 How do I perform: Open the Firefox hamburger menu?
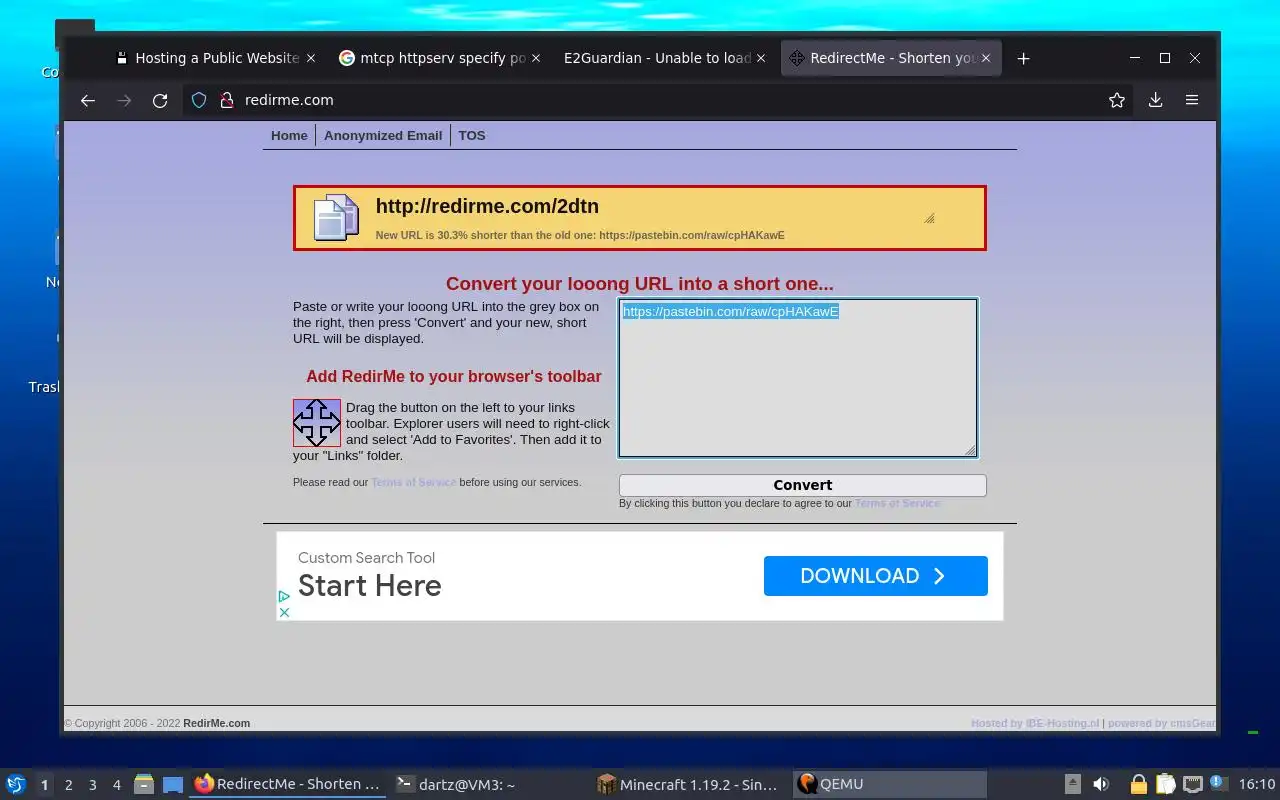point(1192,100)
